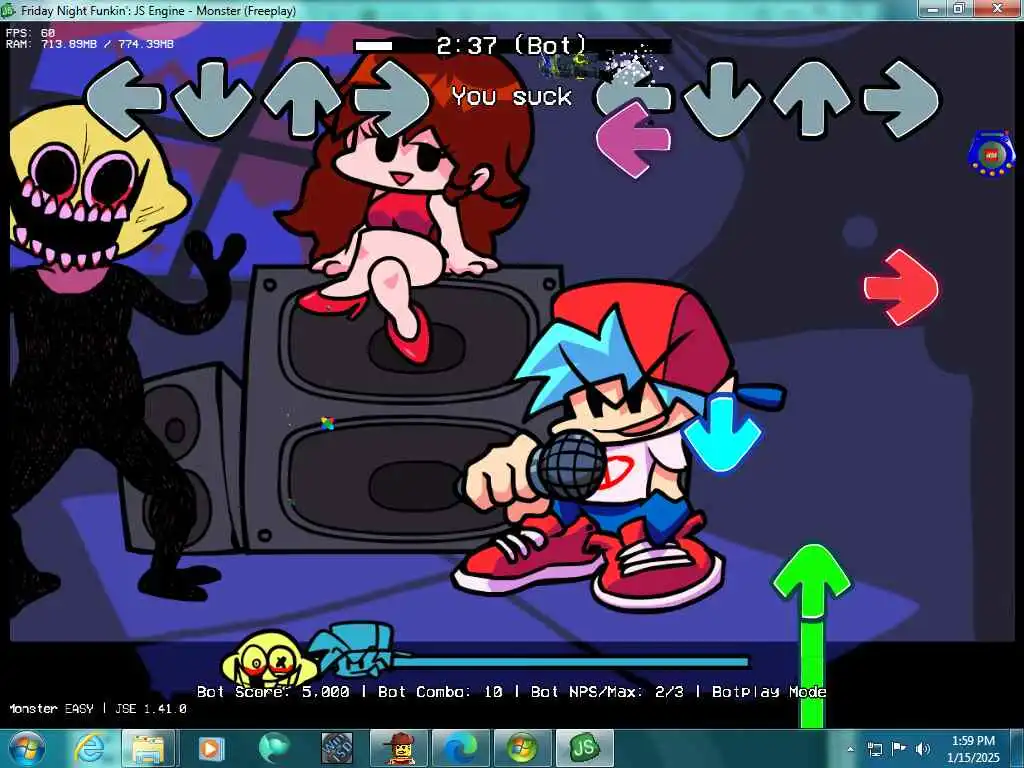The width and height of the screenshot is (1024, 768).
Task: Click the player's gray right strum arrow
Action: point(902,99)
